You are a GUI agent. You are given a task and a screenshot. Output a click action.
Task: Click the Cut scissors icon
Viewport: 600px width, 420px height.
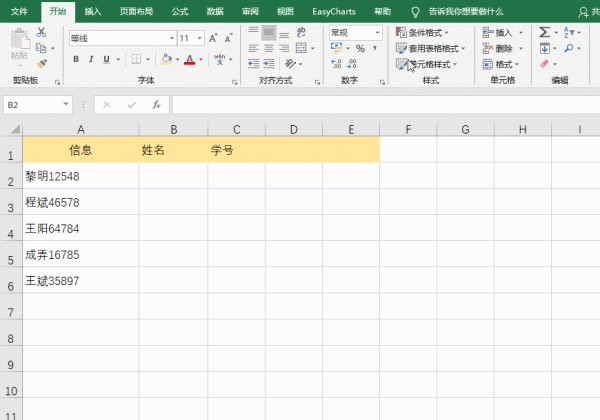(41, 33)
